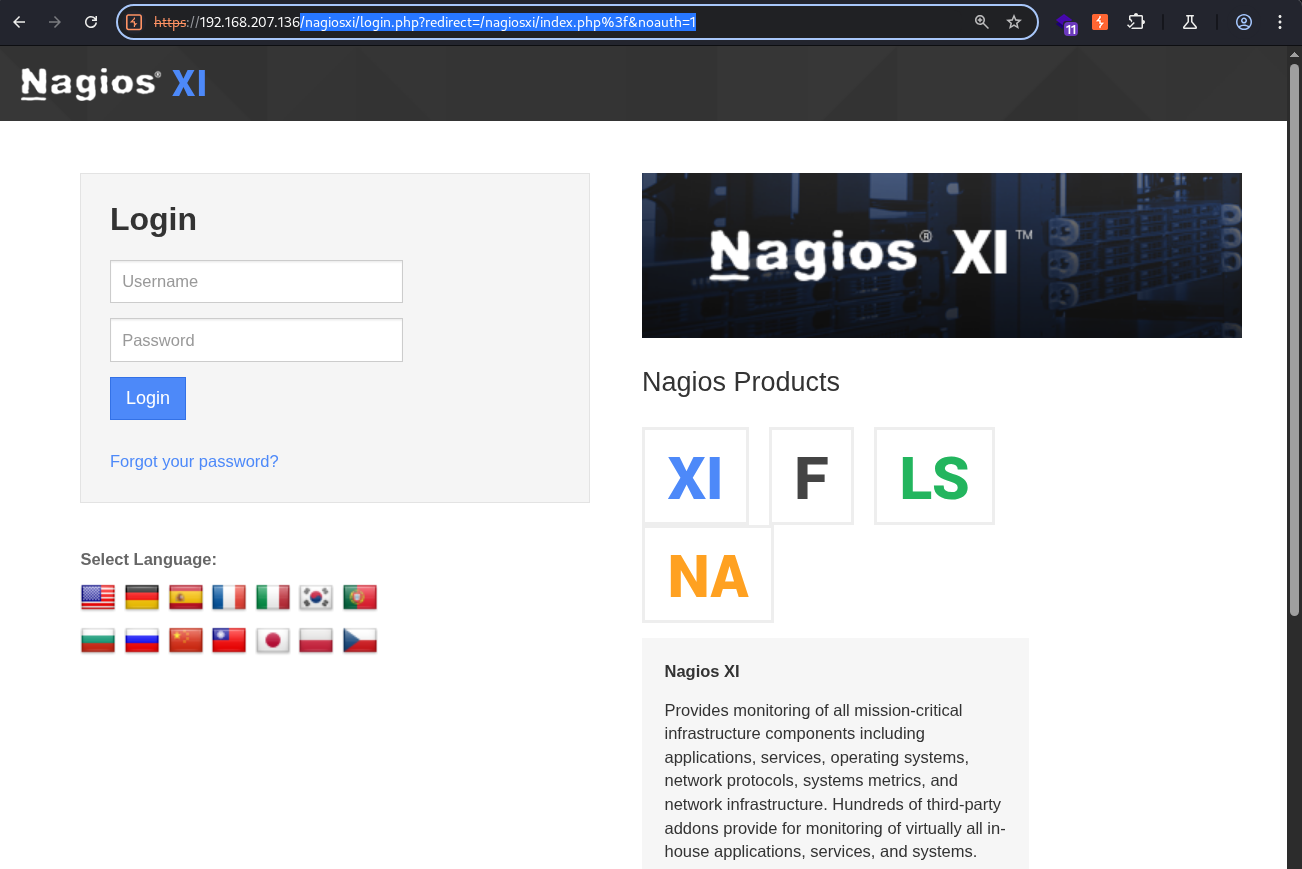The width and height of the screenshot is (1302, 869).
Task: Select Chinese using the China flag
Action: [186, 640]
